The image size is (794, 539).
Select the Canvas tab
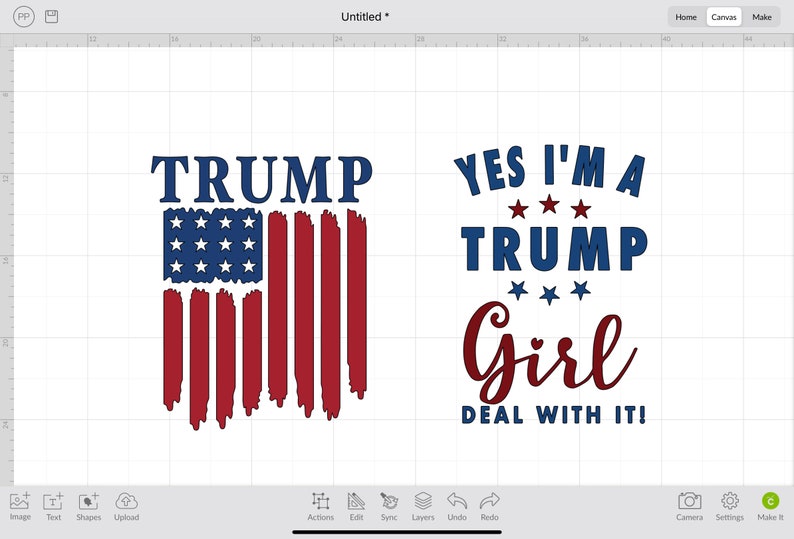pos(724,17)
